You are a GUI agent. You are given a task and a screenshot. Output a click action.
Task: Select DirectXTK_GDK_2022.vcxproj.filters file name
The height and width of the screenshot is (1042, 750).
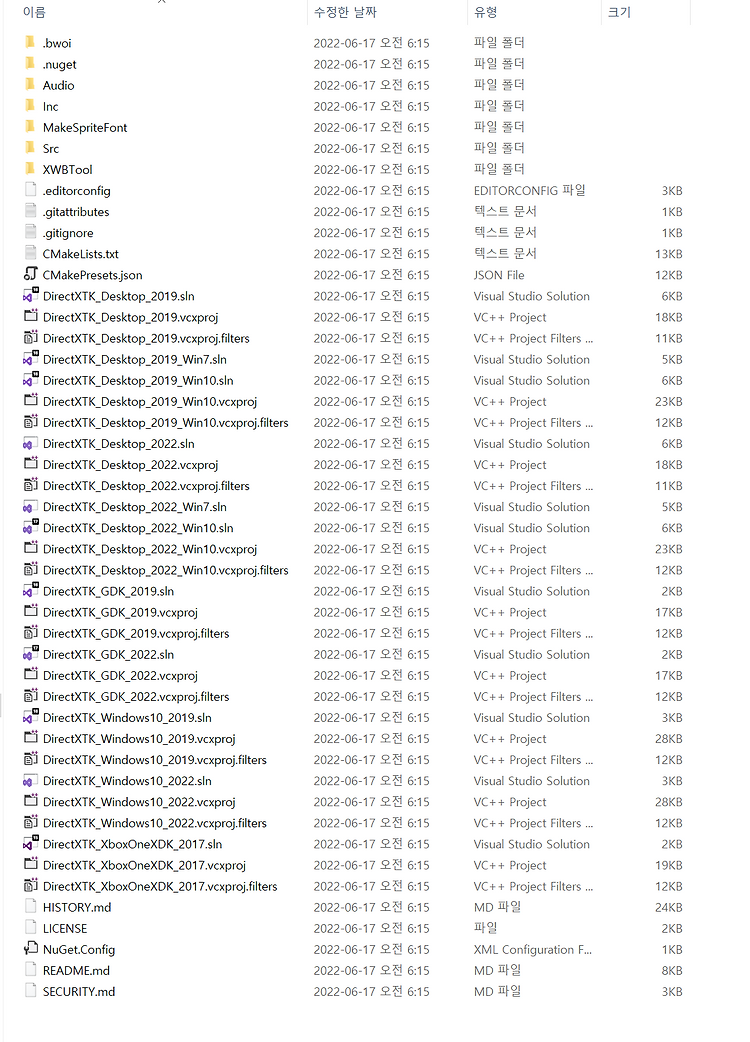pos(136,696)
